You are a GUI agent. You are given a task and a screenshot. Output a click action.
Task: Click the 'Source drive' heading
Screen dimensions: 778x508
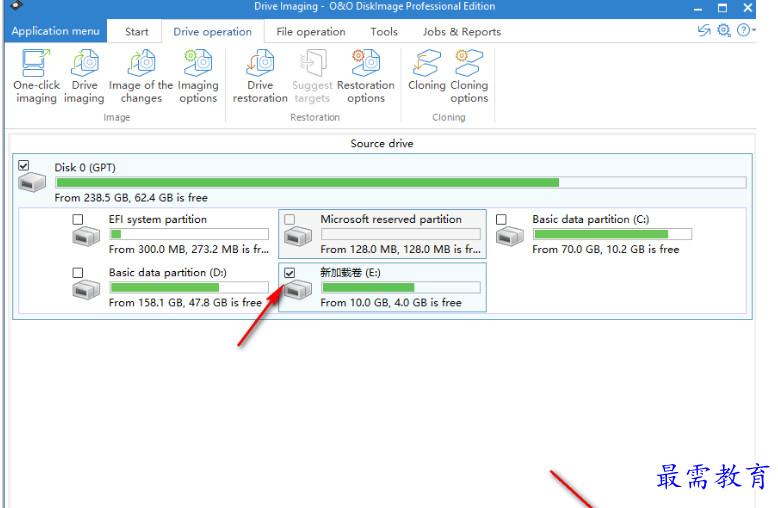[x=382, y=144]
